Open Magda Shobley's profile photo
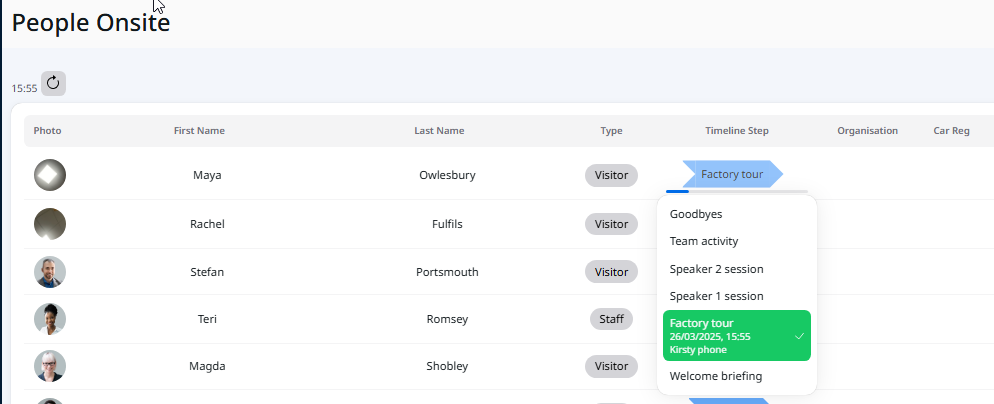Viewport: 994px width, 404px height. (50, 366)
